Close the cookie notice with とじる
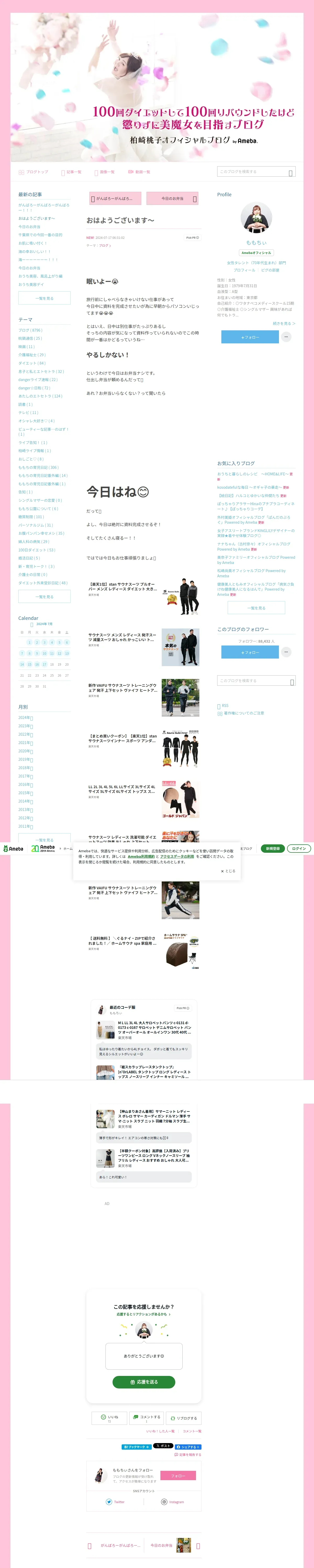Viewport: 314px width, 1568px height. coord(228,871)
